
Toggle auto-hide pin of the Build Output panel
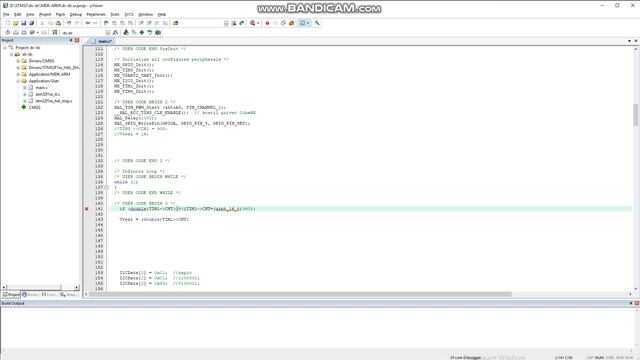(x=631, y=303)
